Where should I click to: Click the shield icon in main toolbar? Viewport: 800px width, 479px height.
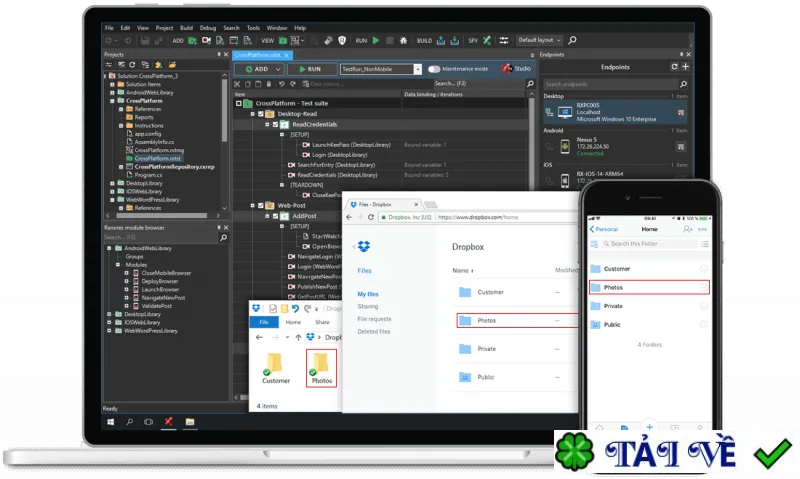[x=342, y=40]
